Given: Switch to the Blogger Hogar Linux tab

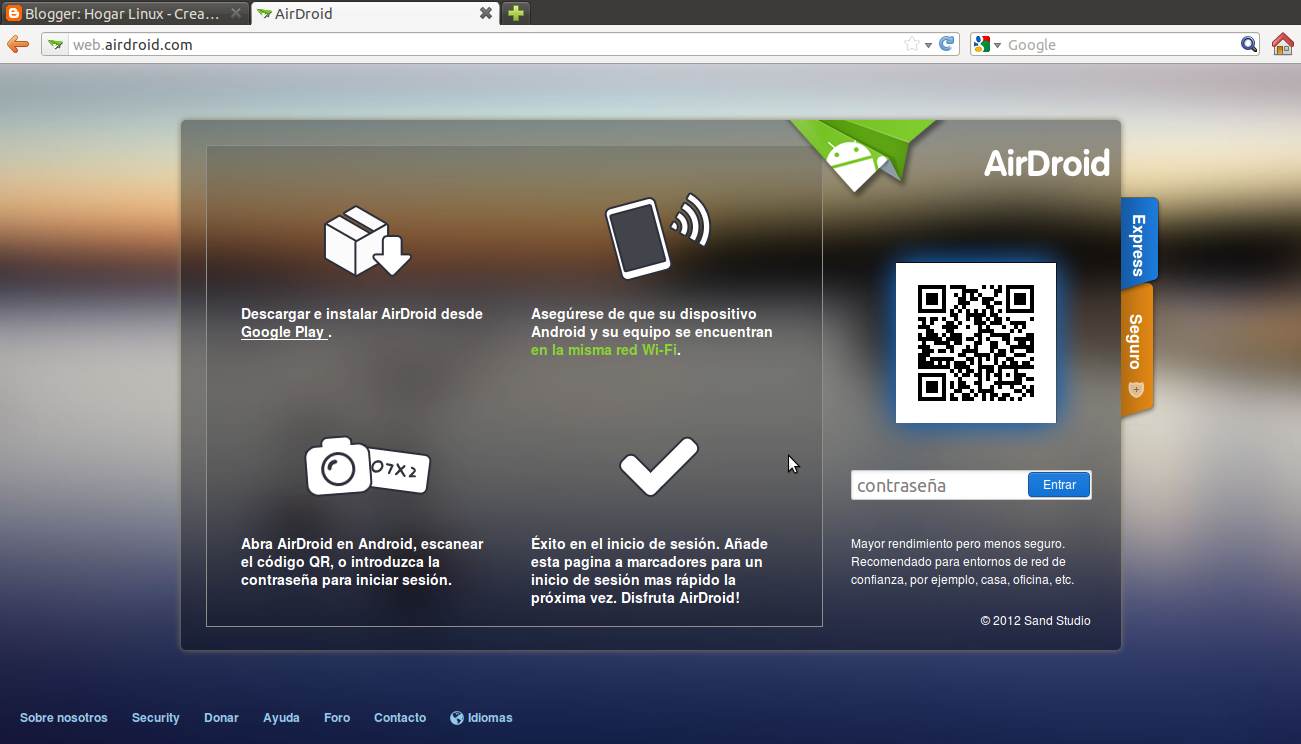Looking at the screenshot, I should click(125, 13).
